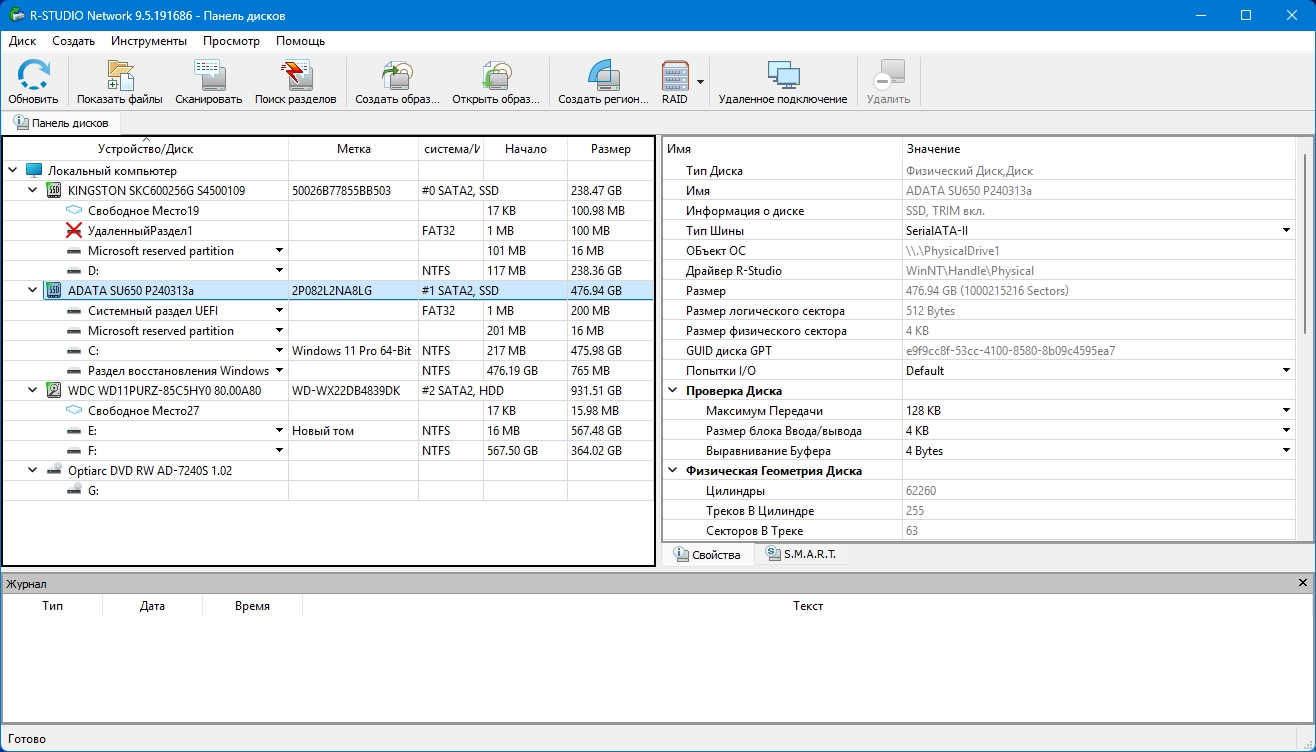
Task: Open the Тип Шины SerialATA-II dropdown
Action: (x=1286, y=231)
